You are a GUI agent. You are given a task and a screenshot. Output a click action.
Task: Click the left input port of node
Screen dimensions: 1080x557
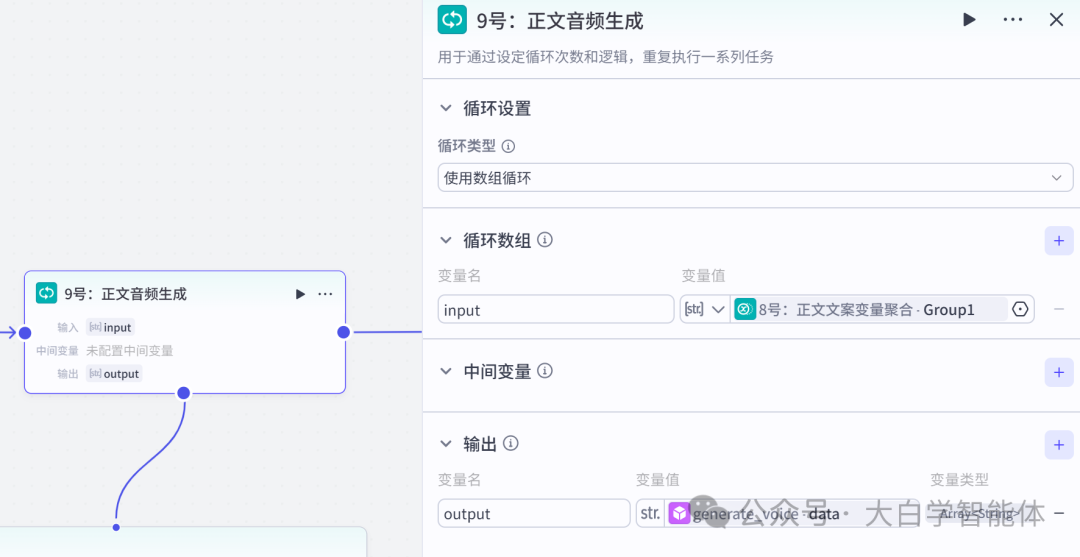tap(25, 333)
